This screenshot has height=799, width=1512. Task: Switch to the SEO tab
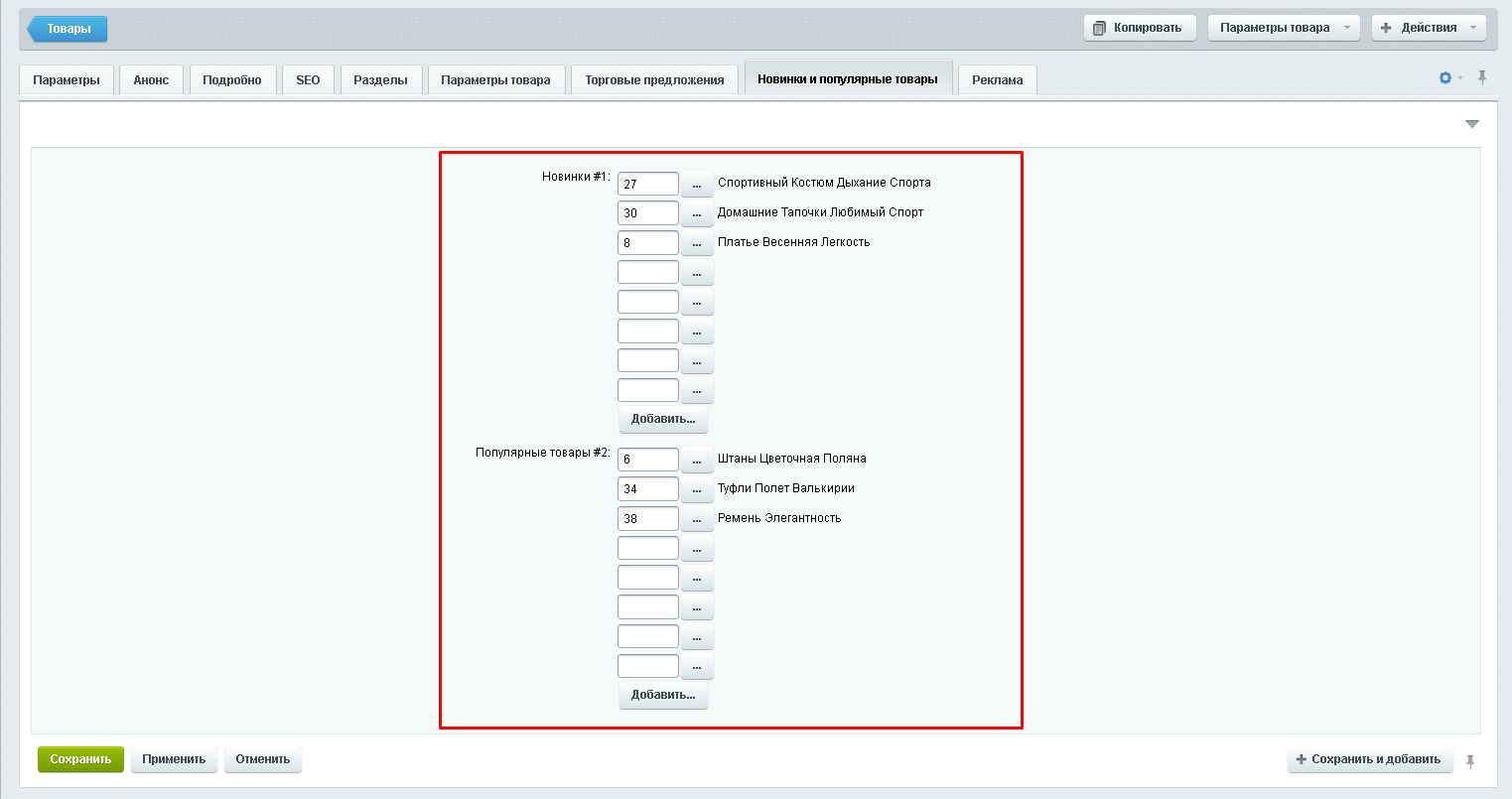(308, 80)
